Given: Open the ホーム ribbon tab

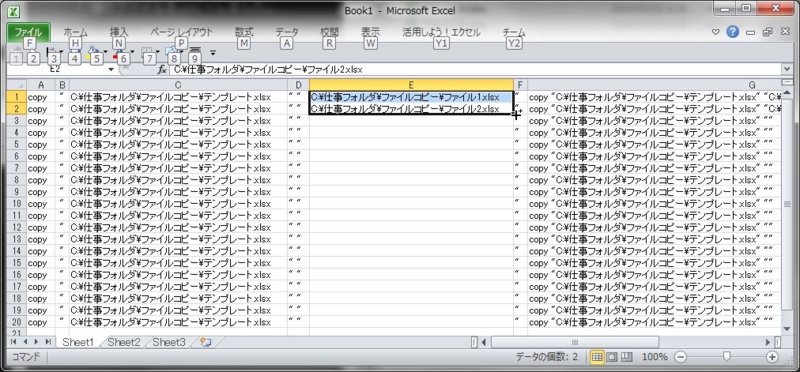Looking at the screenshot, I should [75, 32].
